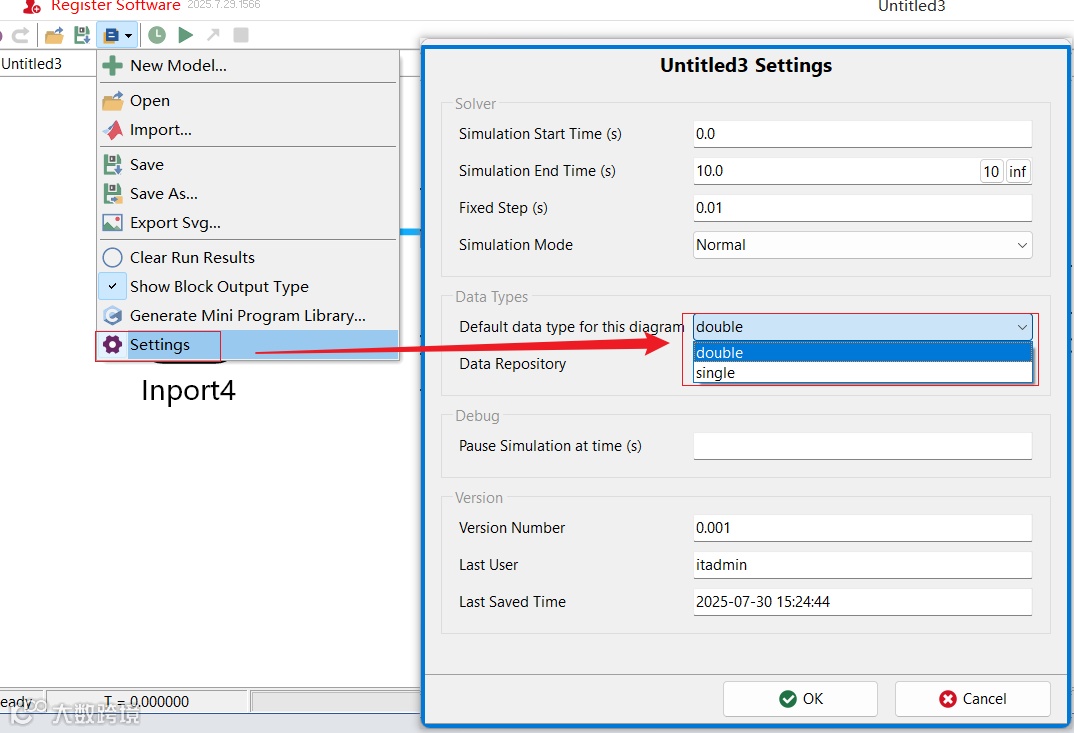Choose Export Svg... from the menu
Image resolution: width=1074 pixels, height=733 pixels.
tap(248, 223)
